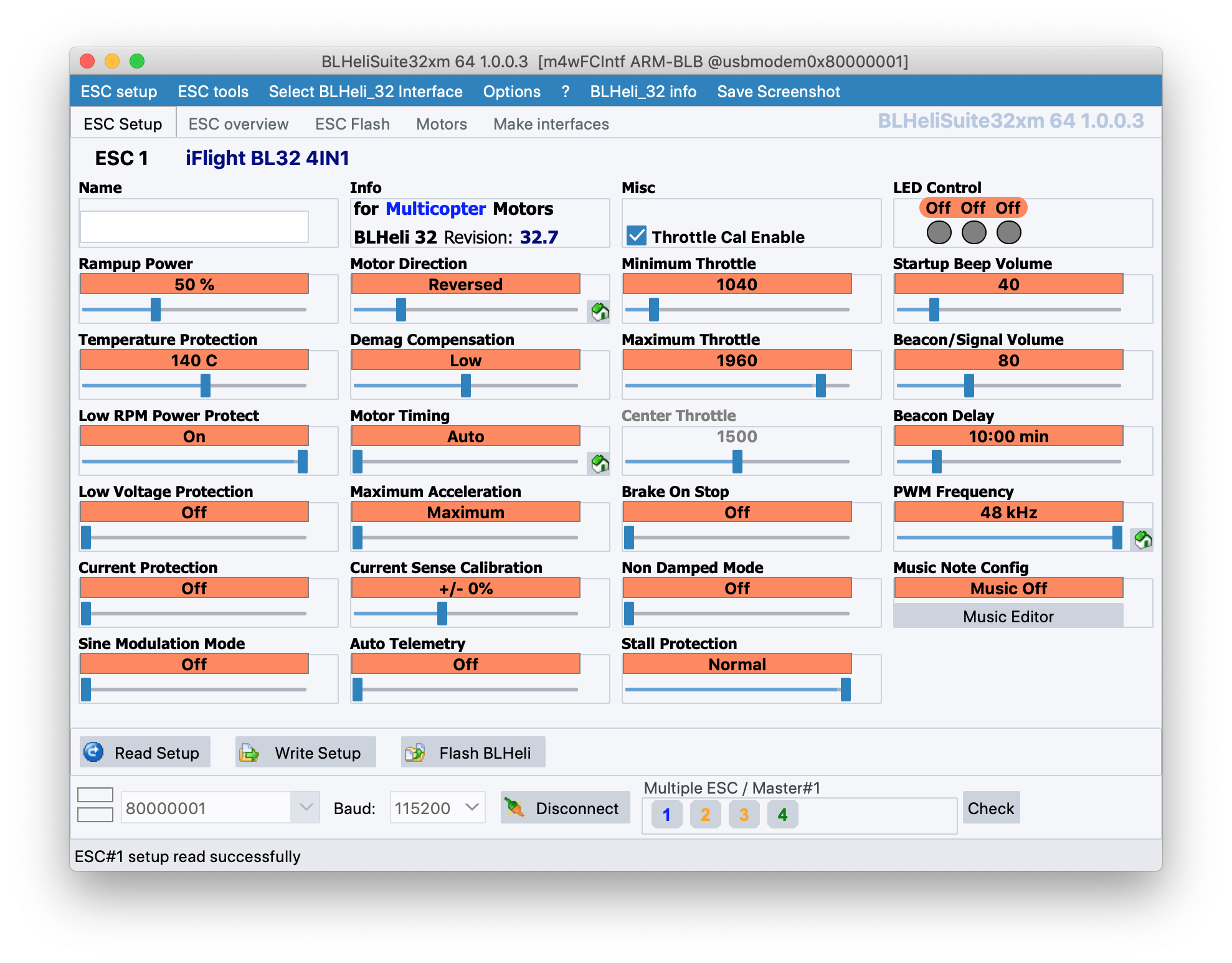
Task: Click the Read Setup refresh icon
Action: pos(94,752)
